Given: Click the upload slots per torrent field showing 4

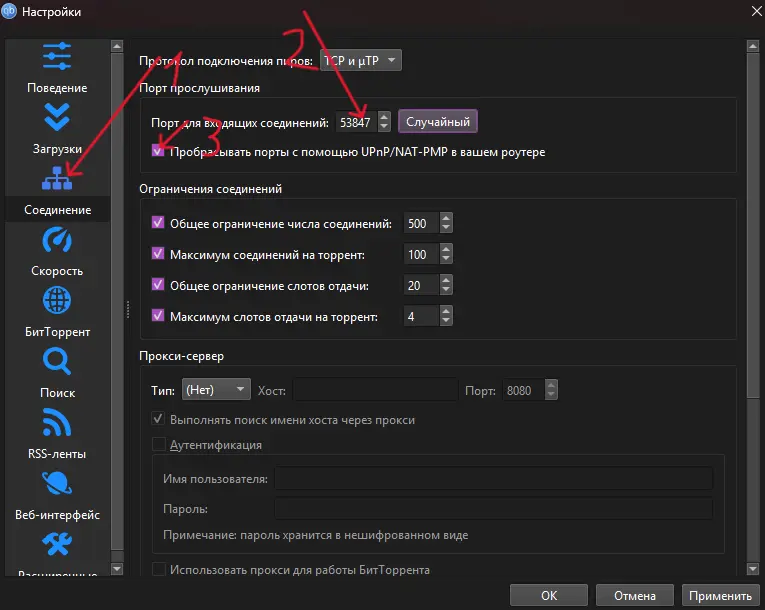Looking at the screenshot, I should (x=422, y=316).
